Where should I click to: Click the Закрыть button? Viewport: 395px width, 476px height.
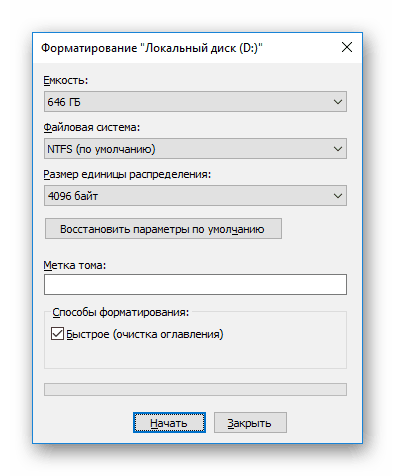point(250,423)
